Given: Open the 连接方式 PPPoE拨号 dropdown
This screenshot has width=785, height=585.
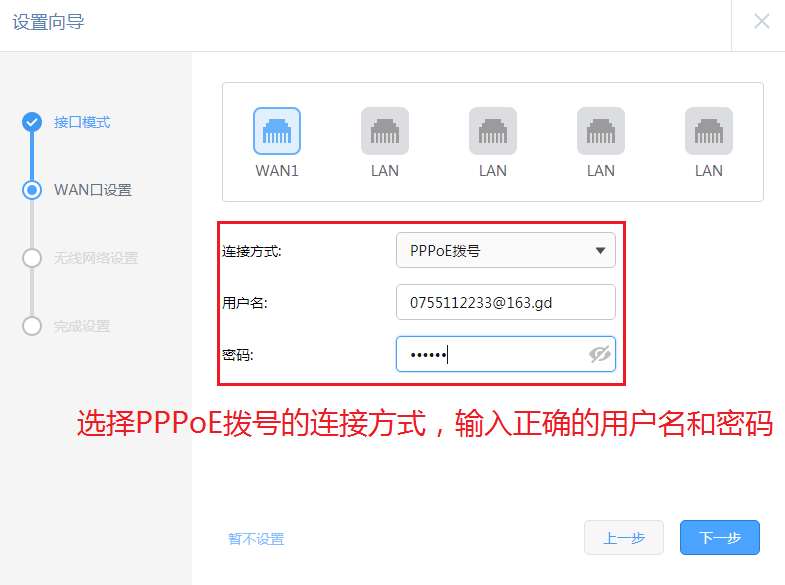Looking at the screenshot, I should click(x=506, y=250).
